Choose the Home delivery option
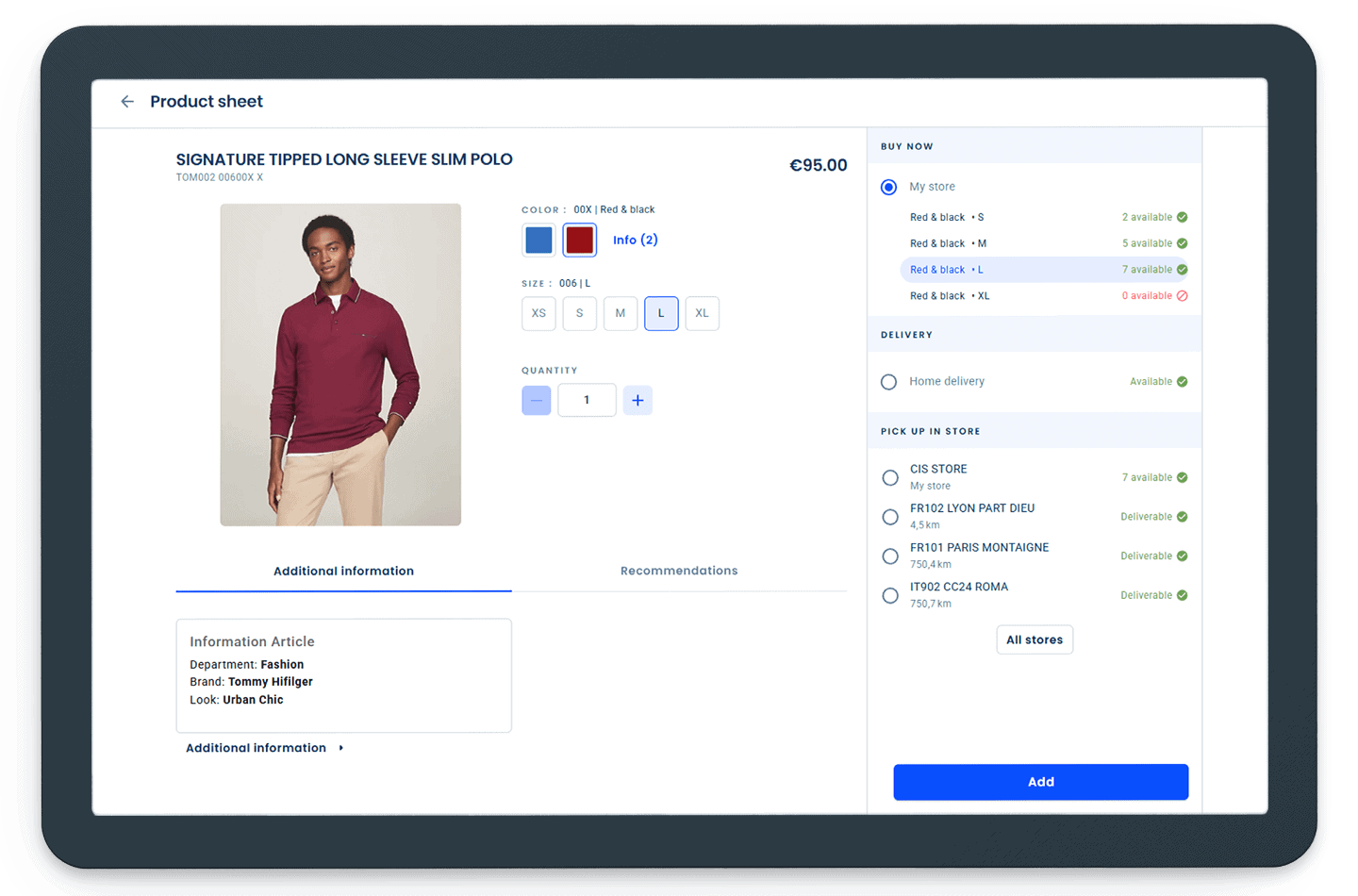 pyautogui.click(x=888, y=382)
